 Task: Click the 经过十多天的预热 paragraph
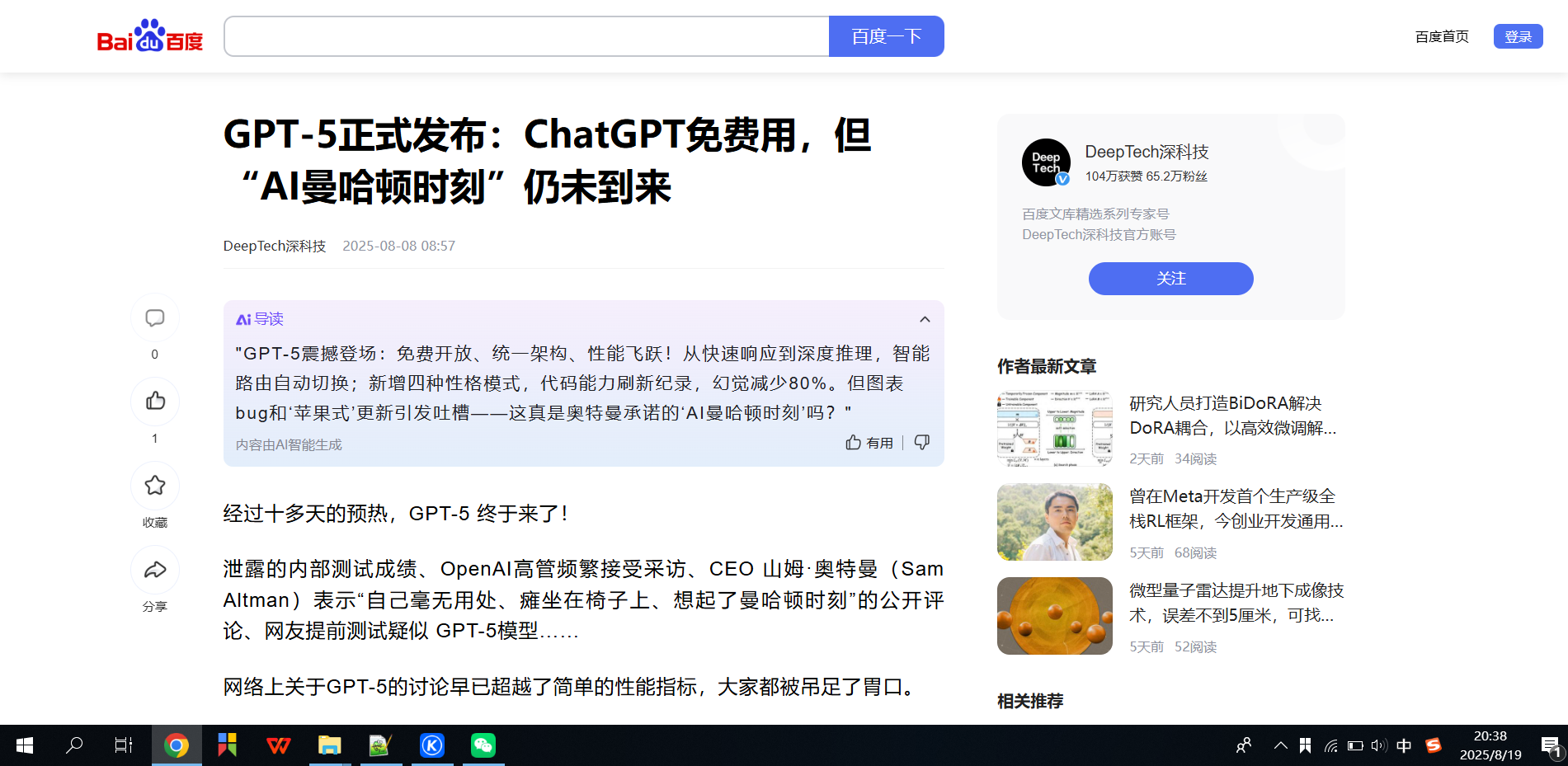click(x=396, y=514)
